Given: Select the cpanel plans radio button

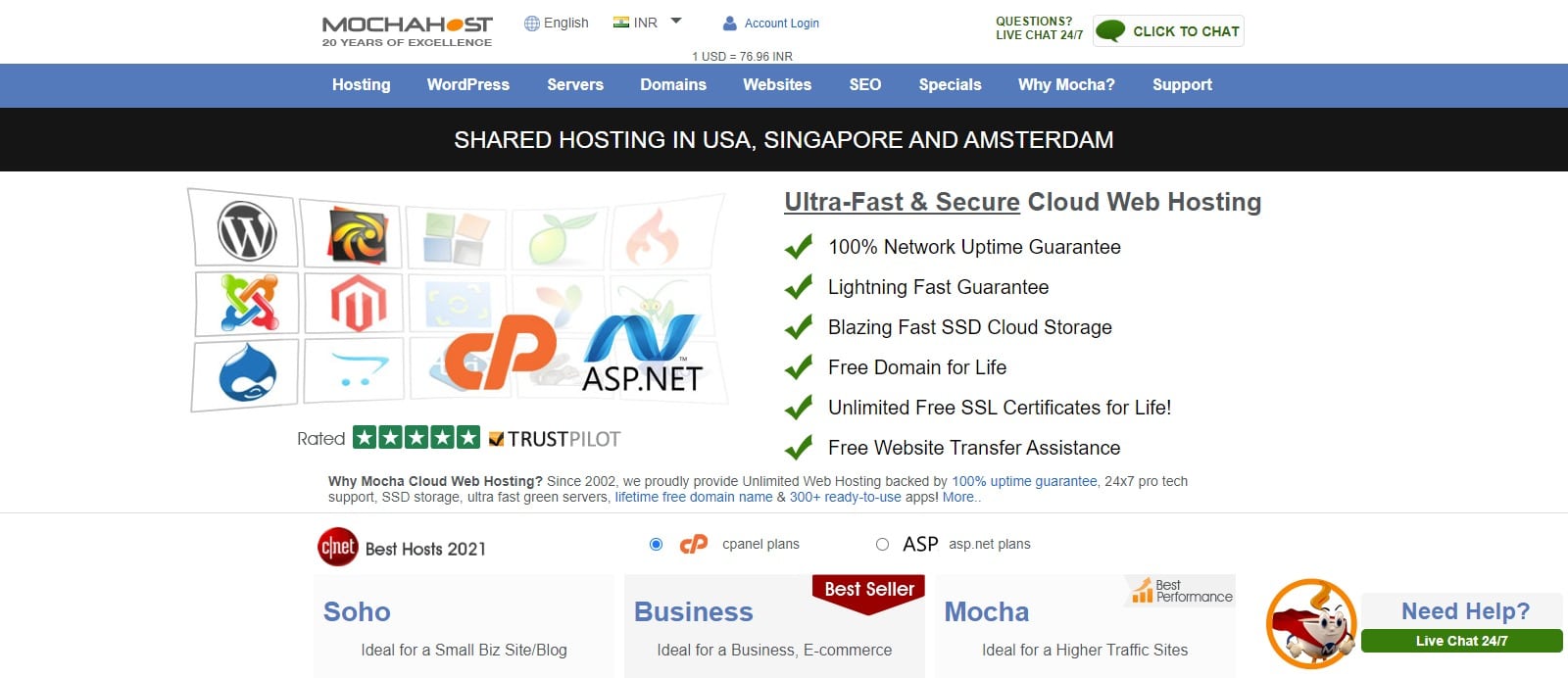Looking at the screenshot, I should 657,544.
